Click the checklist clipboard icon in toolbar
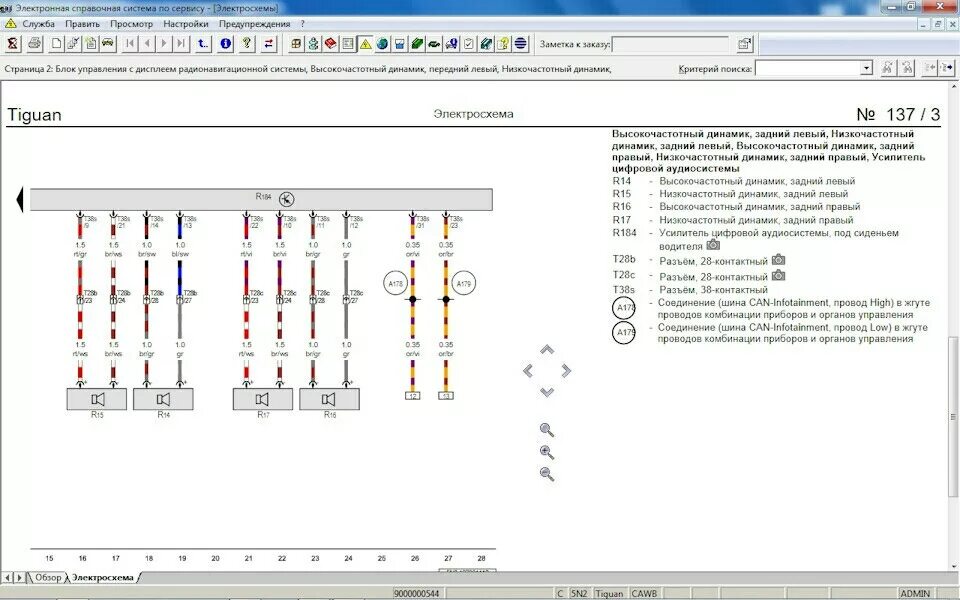The height and width of the screenshot is (600, 960). pos(468,43)
